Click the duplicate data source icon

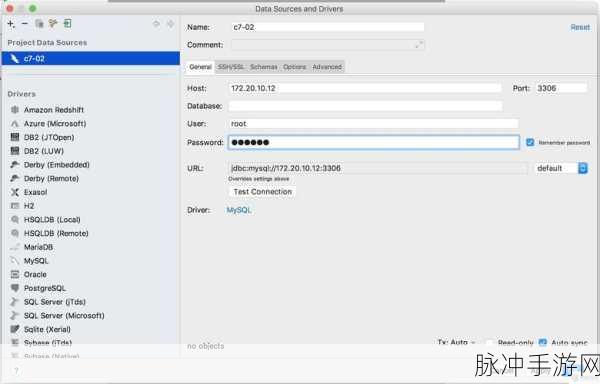39,24
